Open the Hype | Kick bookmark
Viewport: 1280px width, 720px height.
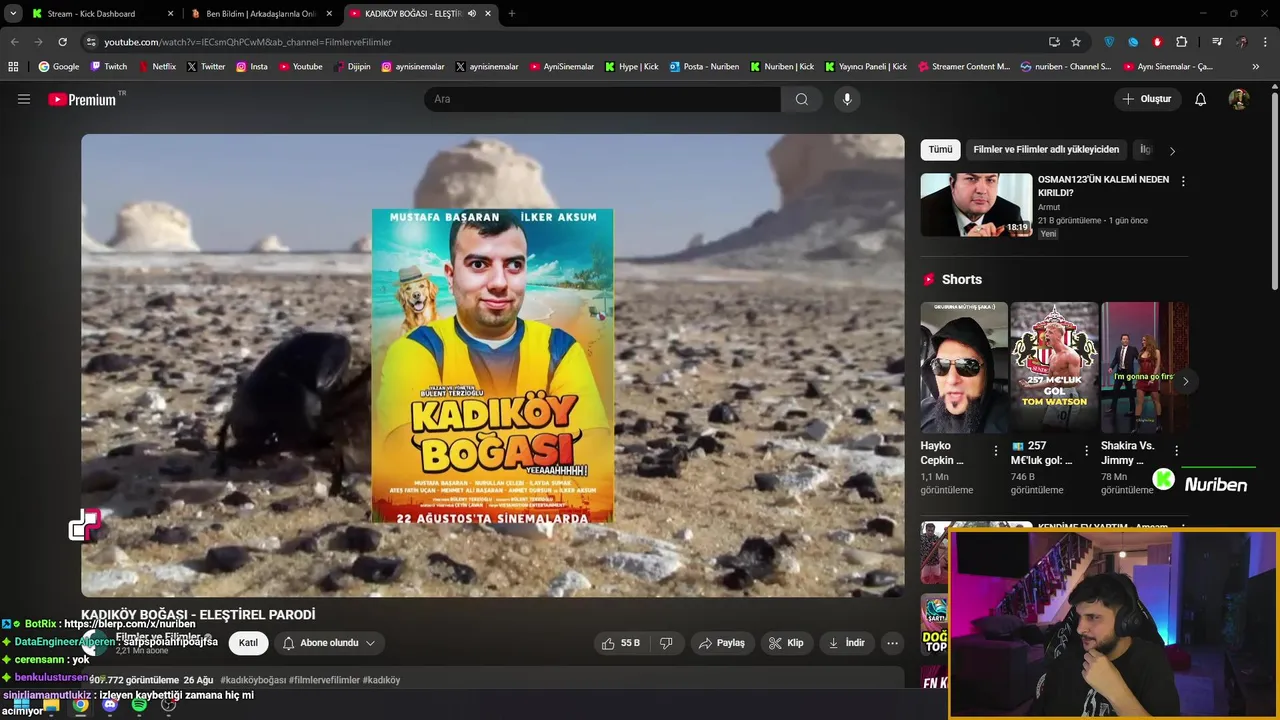point(632,67)
